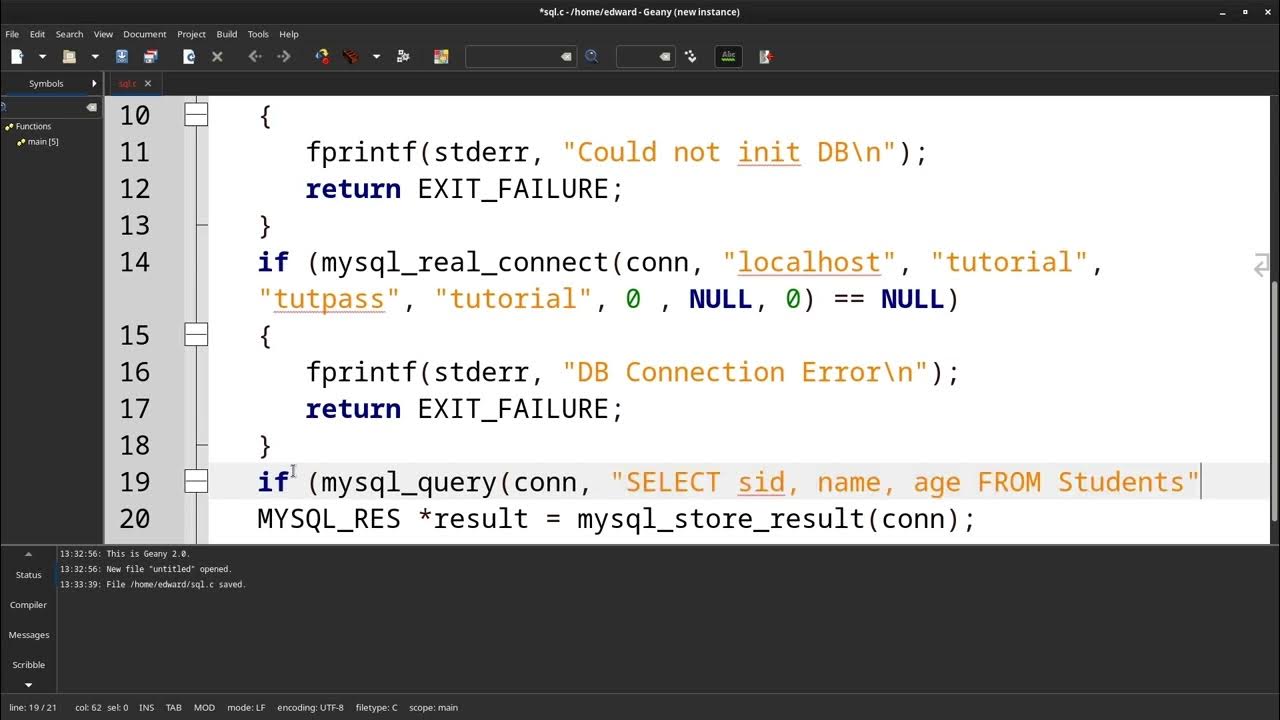Click "encoding: UTF-8" in status bar
This screenshot has width=1280, height=720.
(x=310, y=708)
